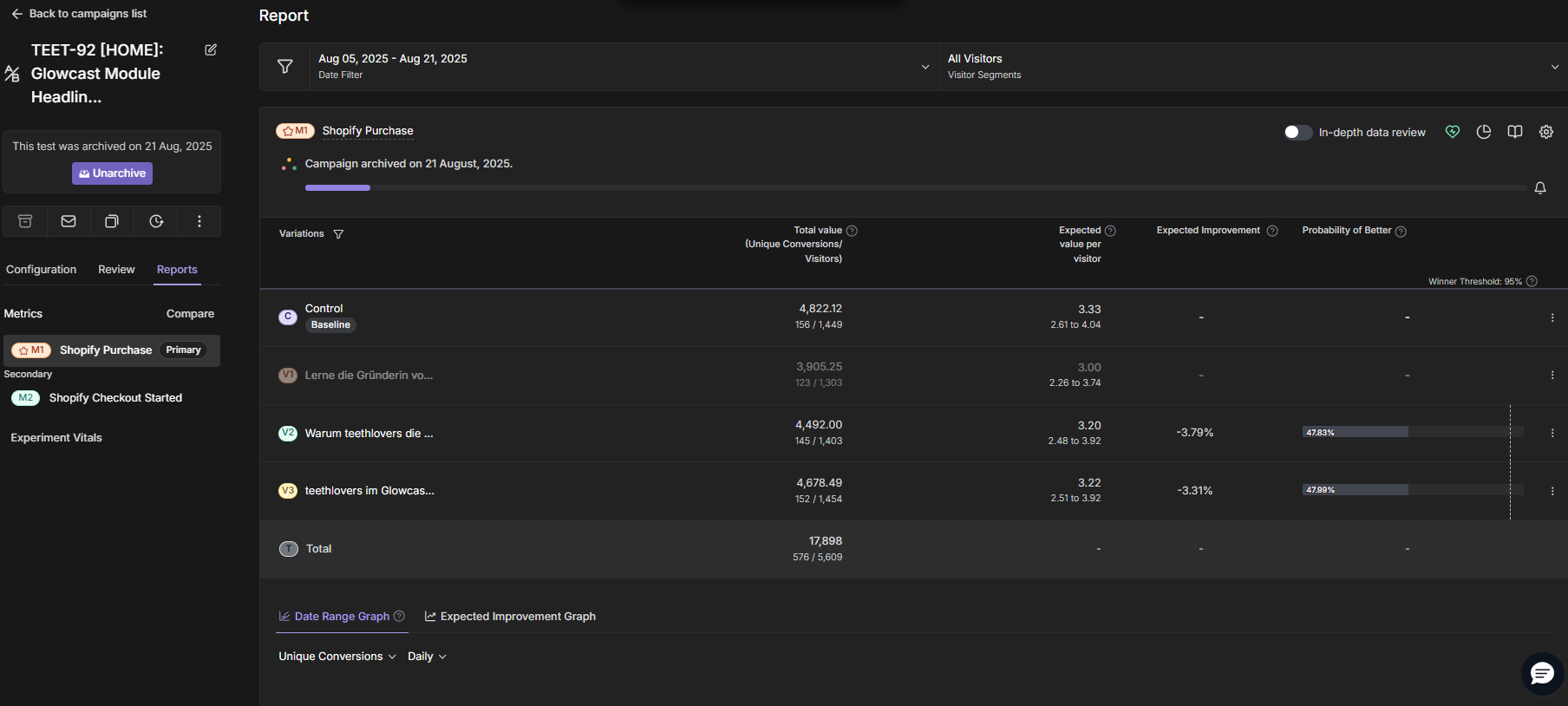Viewport: 1568px width, 706px height.
Task: Open more options kebab in sidebar toolbar
Action: tap(199, 221)
